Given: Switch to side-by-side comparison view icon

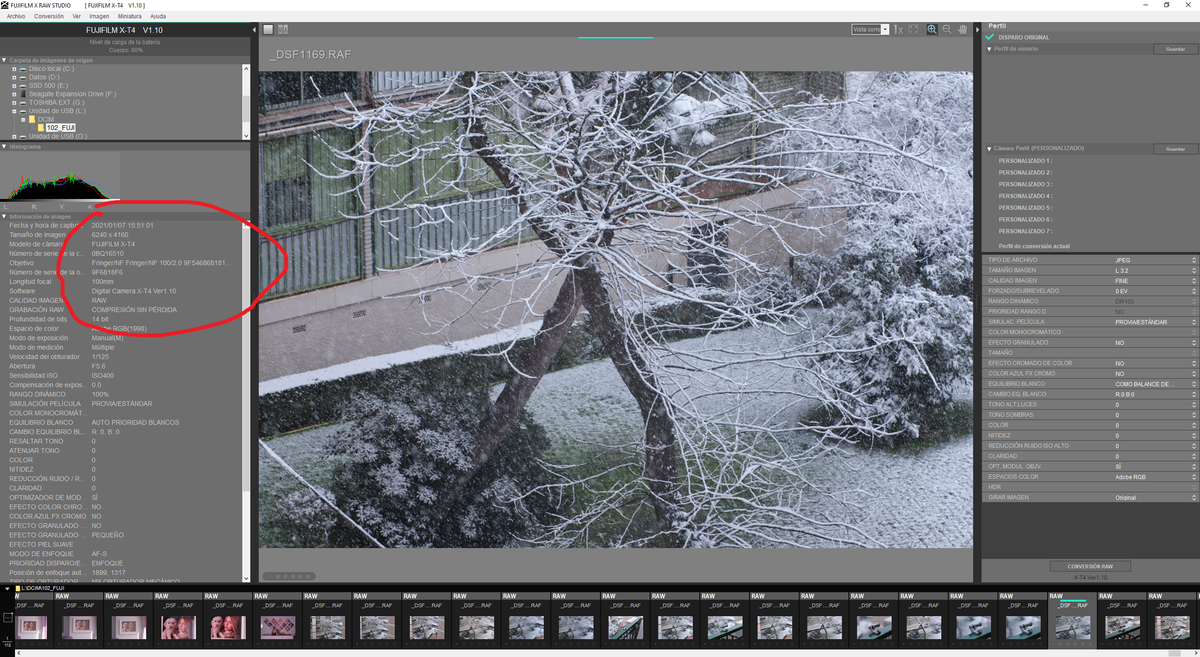Looking at the screenshot, I should point(283,30).
